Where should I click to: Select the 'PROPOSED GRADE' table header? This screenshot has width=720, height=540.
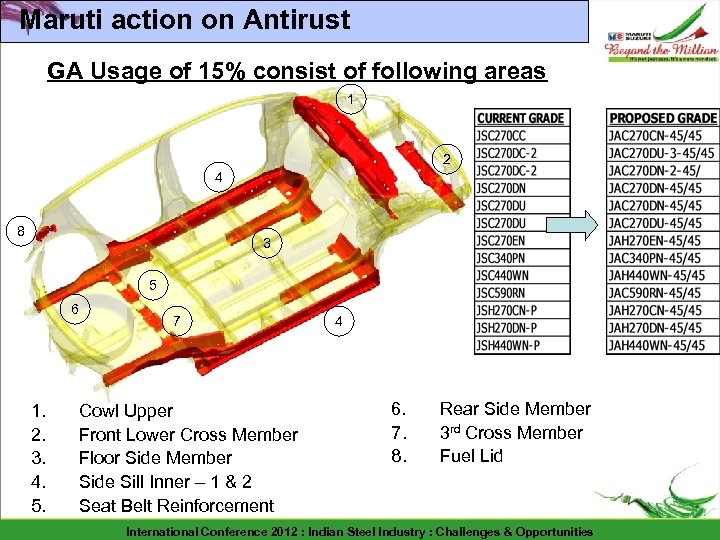point(663,118)
